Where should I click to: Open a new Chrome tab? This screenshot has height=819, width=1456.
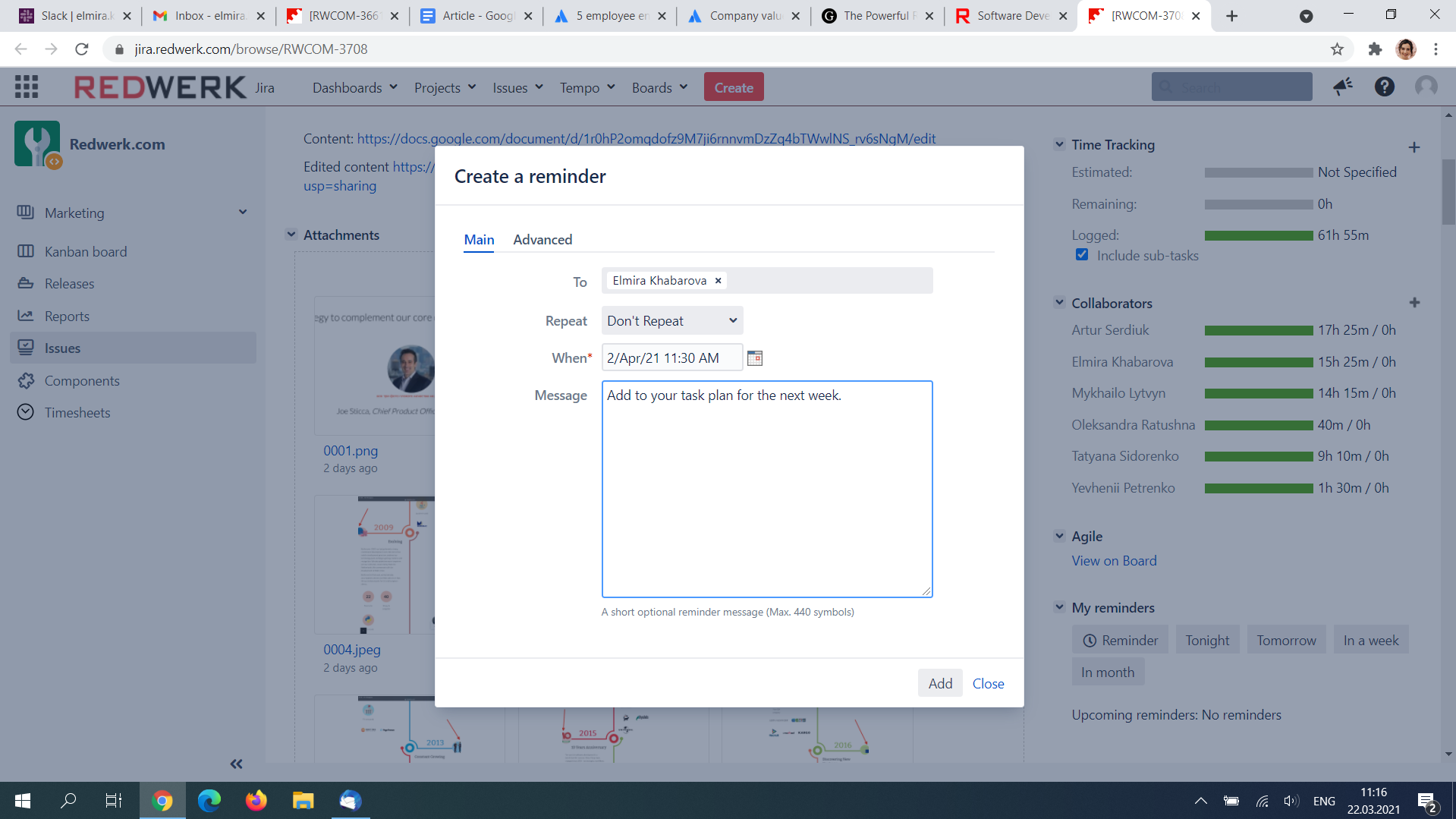pyautogui.click(x=1231, y=16)
